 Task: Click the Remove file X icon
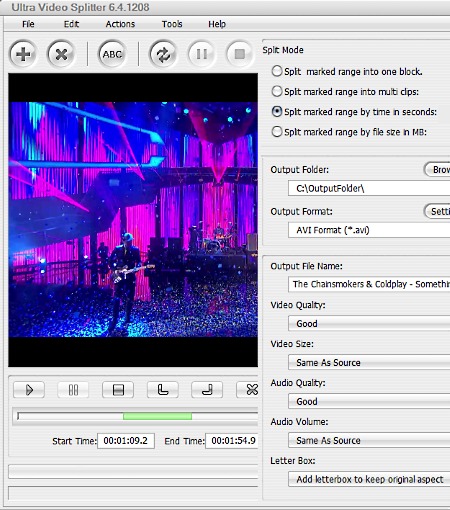(61, 54)
